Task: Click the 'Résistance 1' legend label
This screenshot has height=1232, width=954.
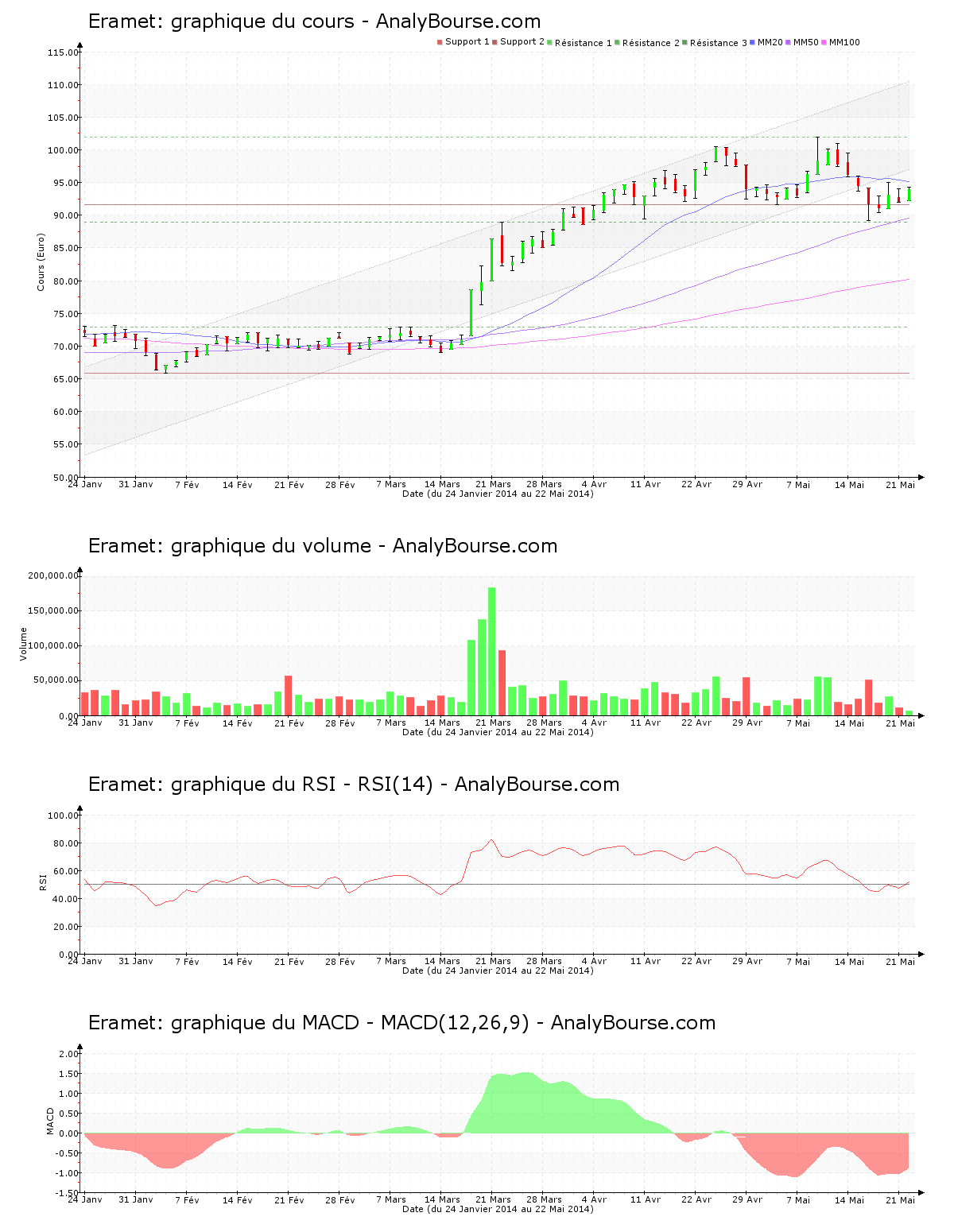Action: 584,43
